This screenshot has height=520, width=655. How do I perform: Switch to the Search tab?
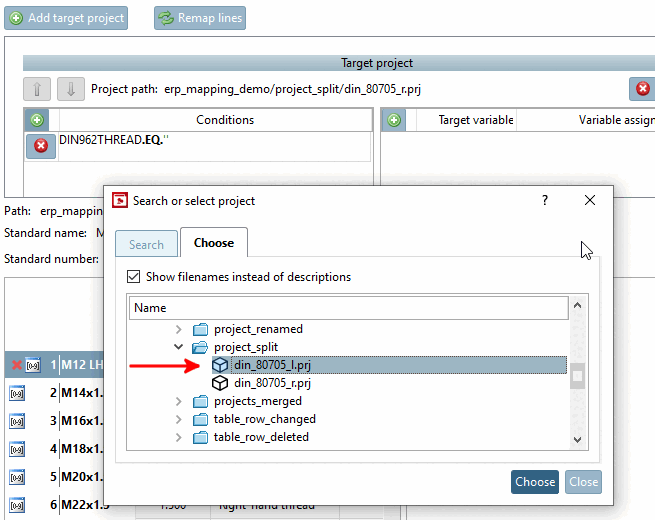(146, 244)
